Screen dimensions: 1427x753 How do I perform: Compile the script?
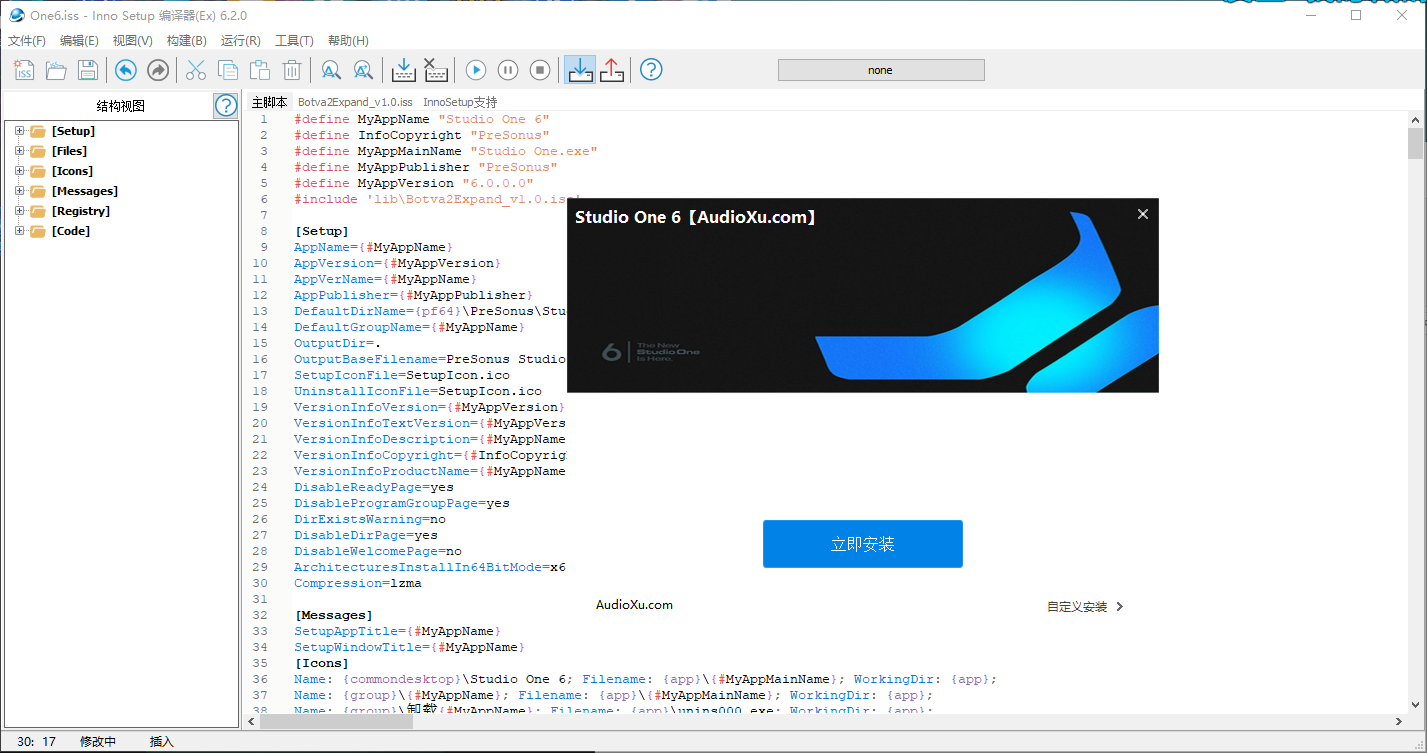[403, 70]
